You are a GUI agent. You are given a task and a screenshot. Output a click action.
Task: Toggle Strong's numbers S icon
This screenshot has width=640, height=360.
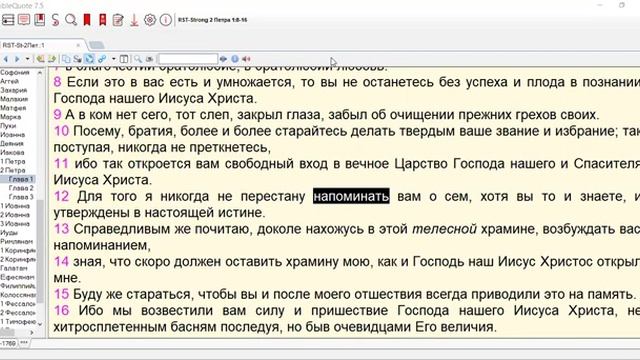point(55,20)
